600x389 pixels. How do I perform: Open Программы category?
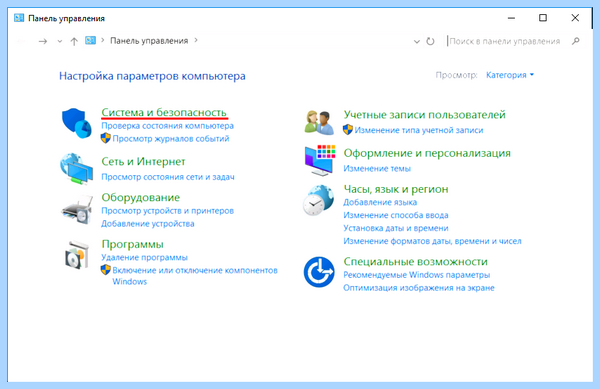pyautogui.click(x=132, y=244)
